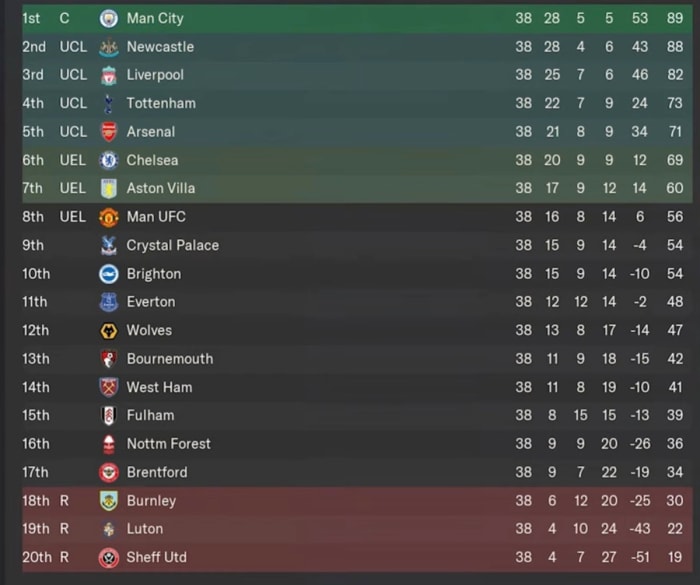Open the Burnley team name link
700x585 pixels.
[x=151, y=500]
